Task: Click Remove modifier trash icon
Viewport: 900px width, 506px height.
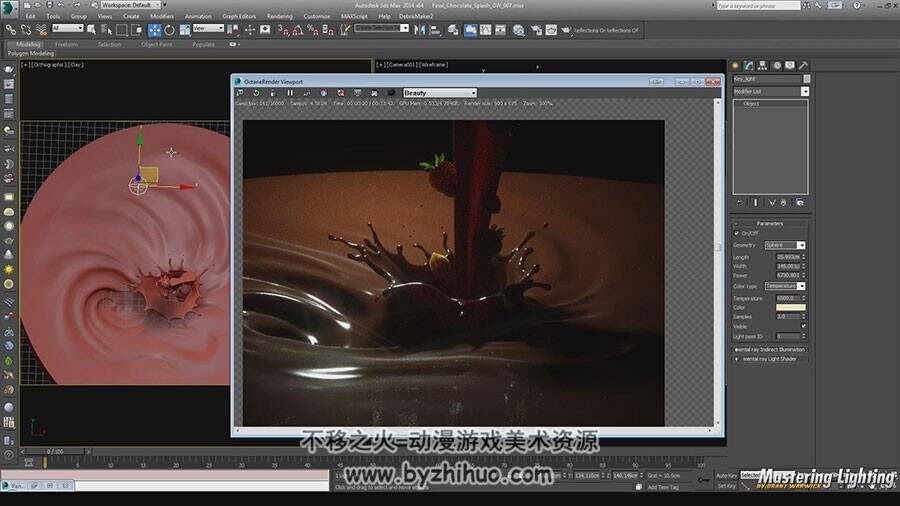Action: point(784,203)
